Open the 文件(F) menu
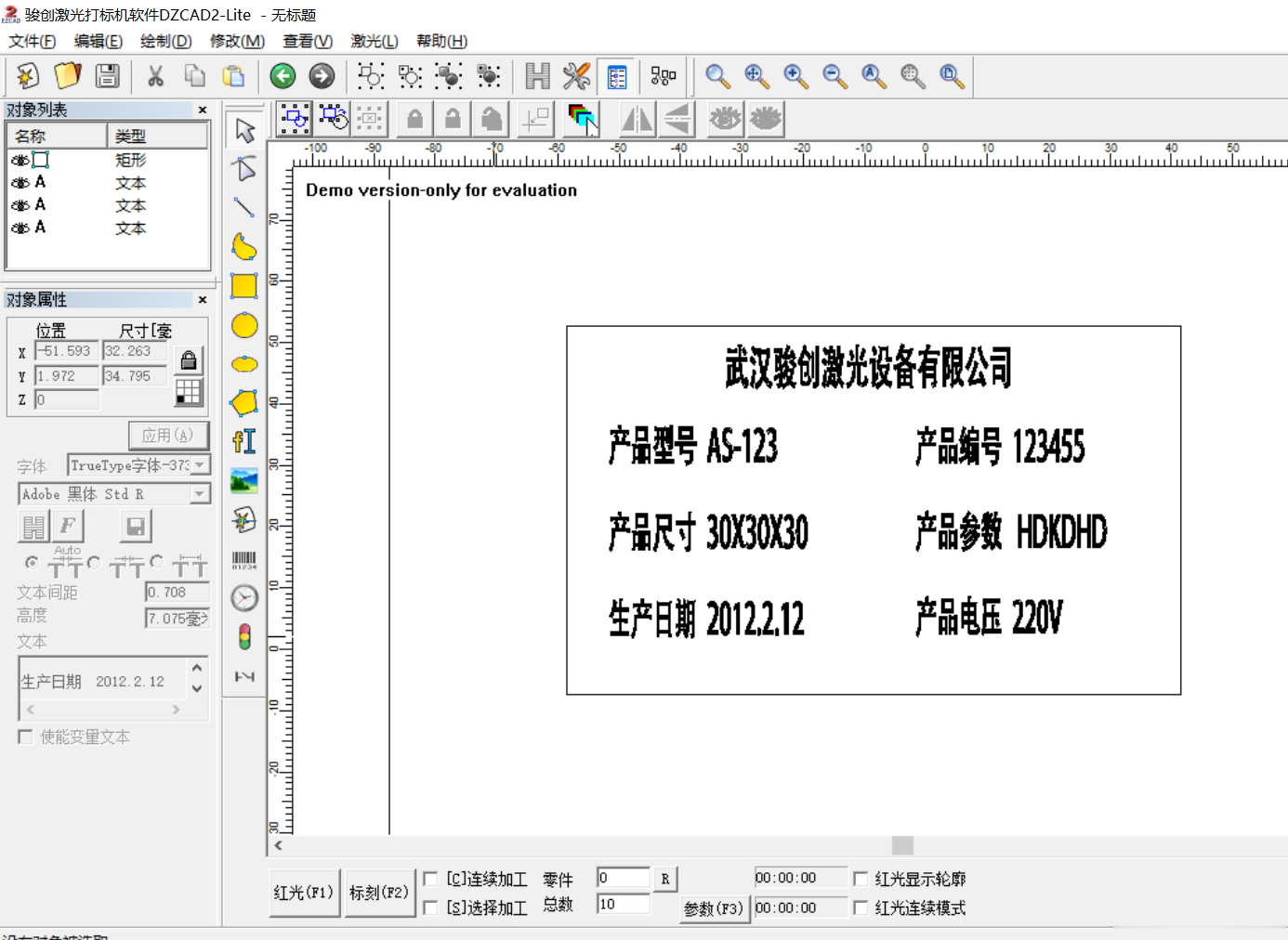The image size is (1288, 940). [x=33, y=41]
